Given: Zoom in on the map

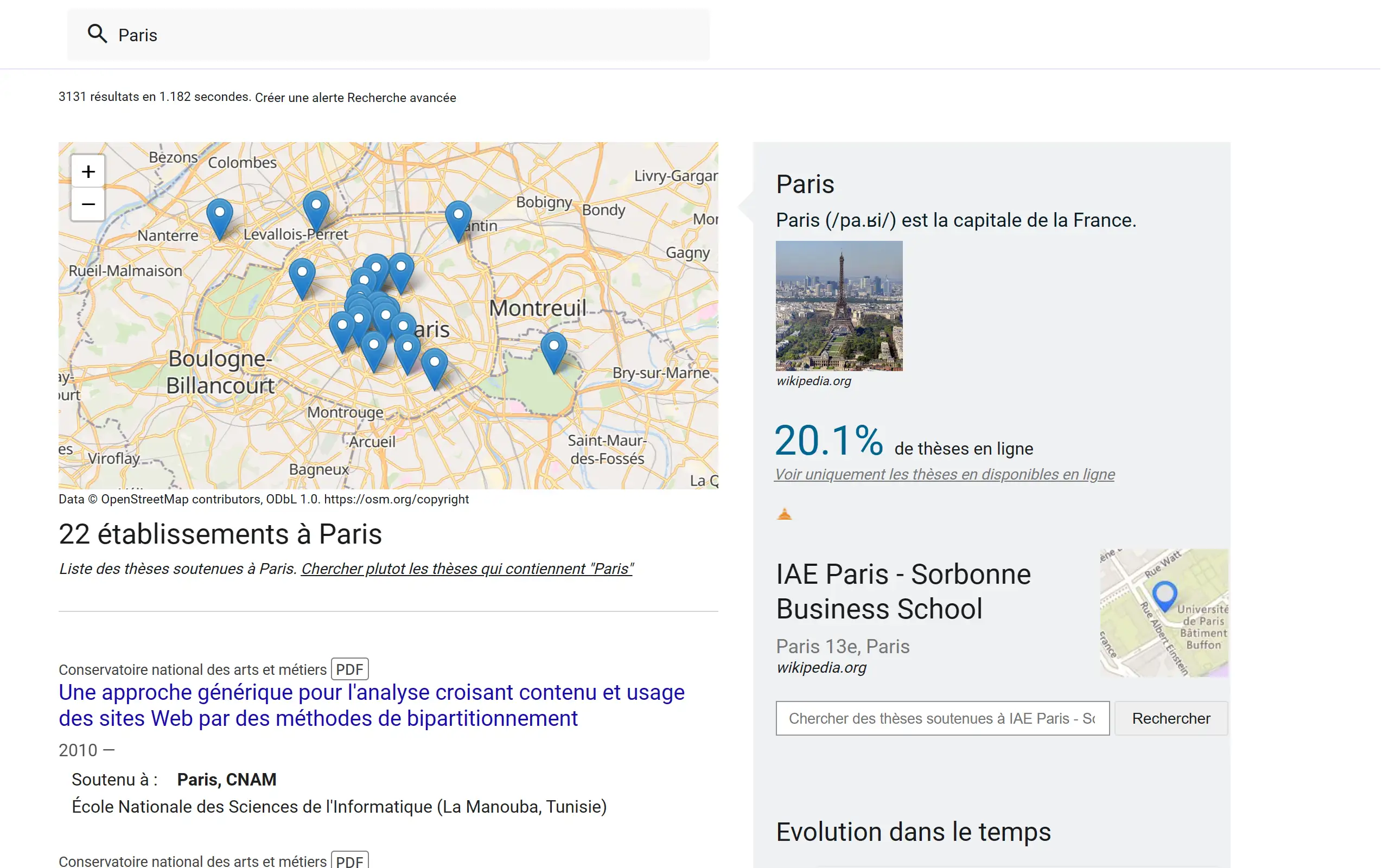Looking at the screenshot, I should tap(88, 171).
